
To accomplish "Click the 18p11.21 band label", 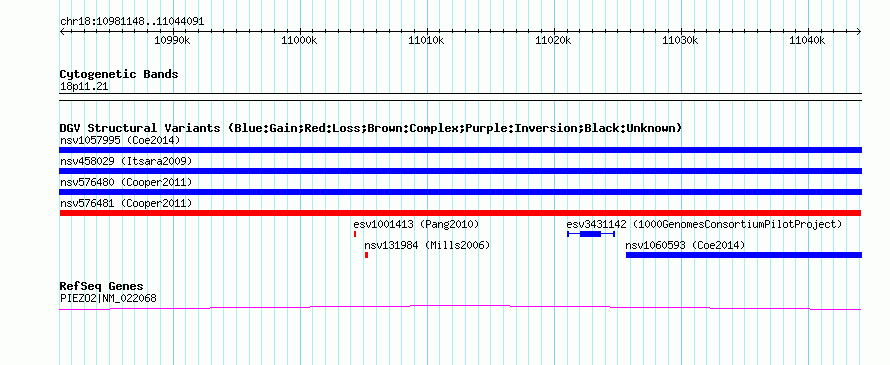I will pos(84,87).
